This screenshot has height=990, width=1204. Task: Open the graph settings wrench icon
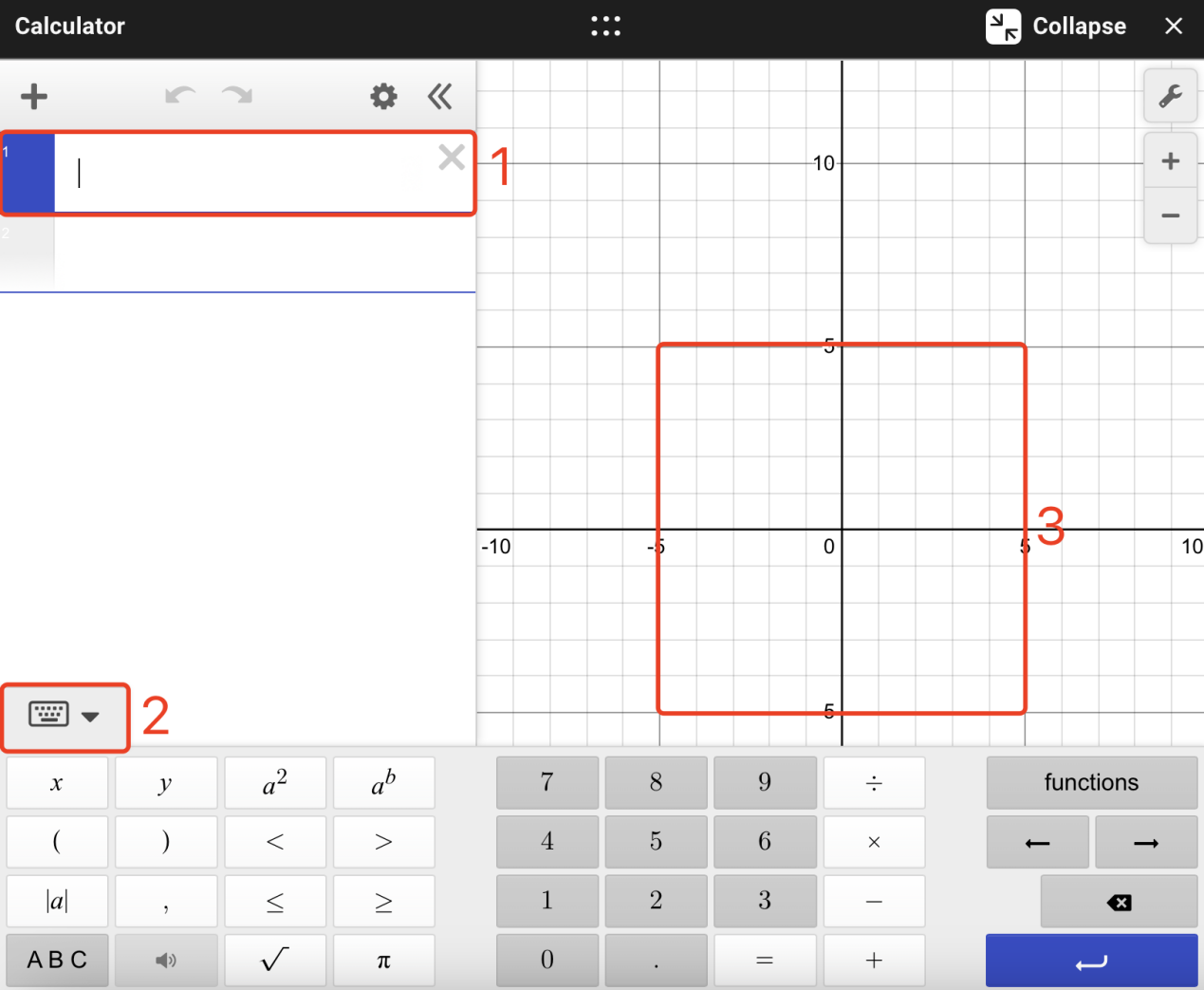point(1170,96)
